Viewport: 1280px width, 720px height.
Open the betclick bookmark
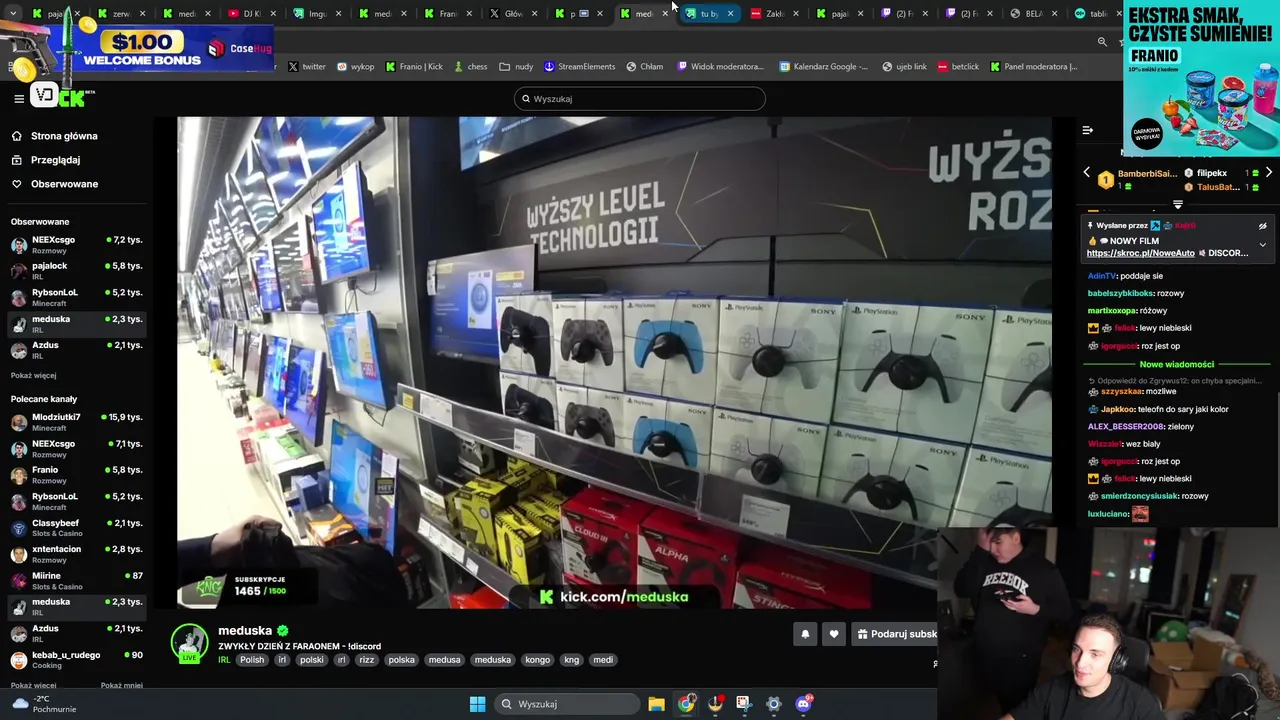pos(958,67)
